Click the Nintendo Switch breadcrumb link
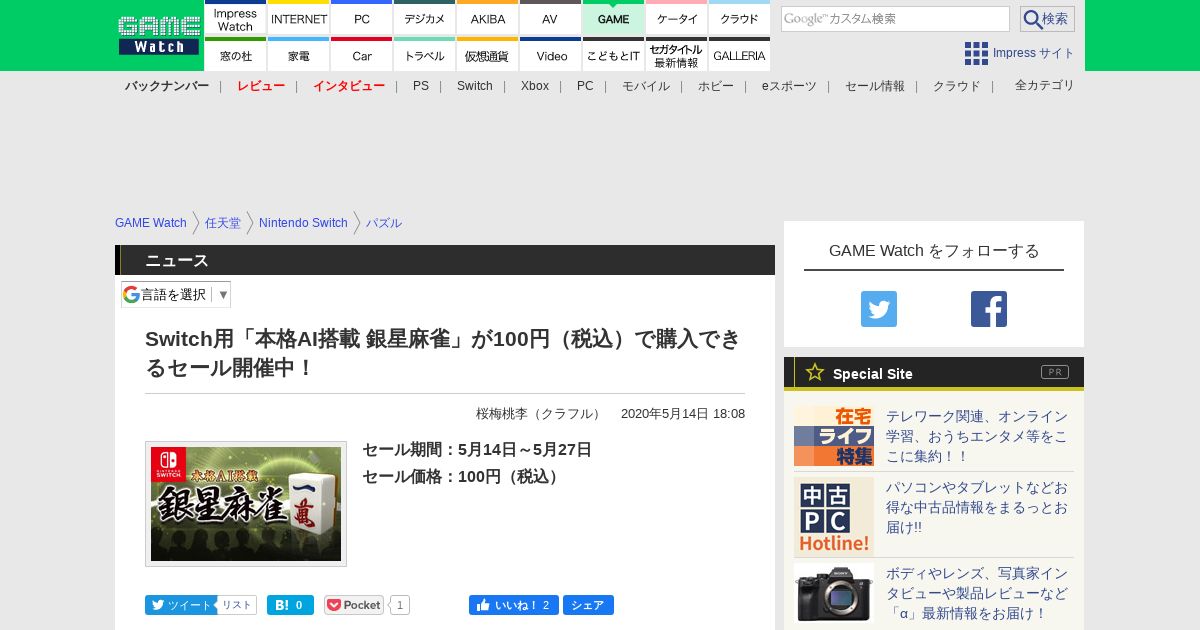The image size is (1200, 630). [x=303, y=223]
